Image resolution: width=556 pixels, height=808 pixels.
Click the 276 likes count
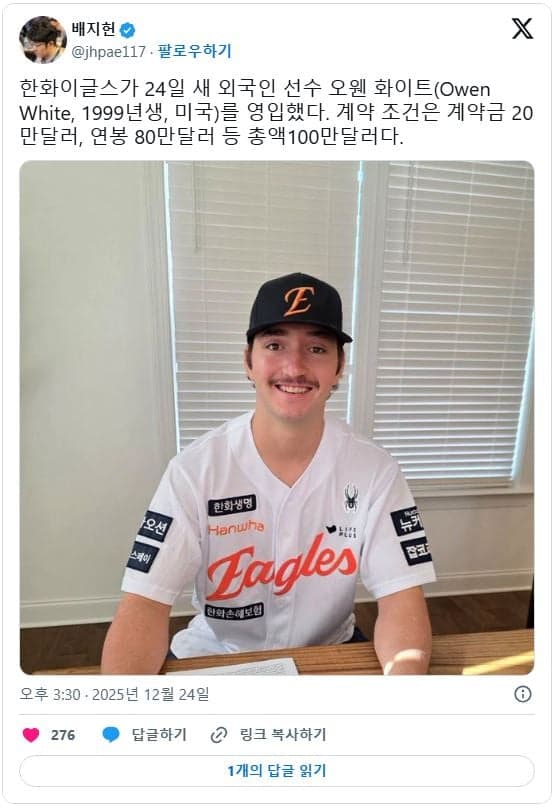[x=63, y=735]
